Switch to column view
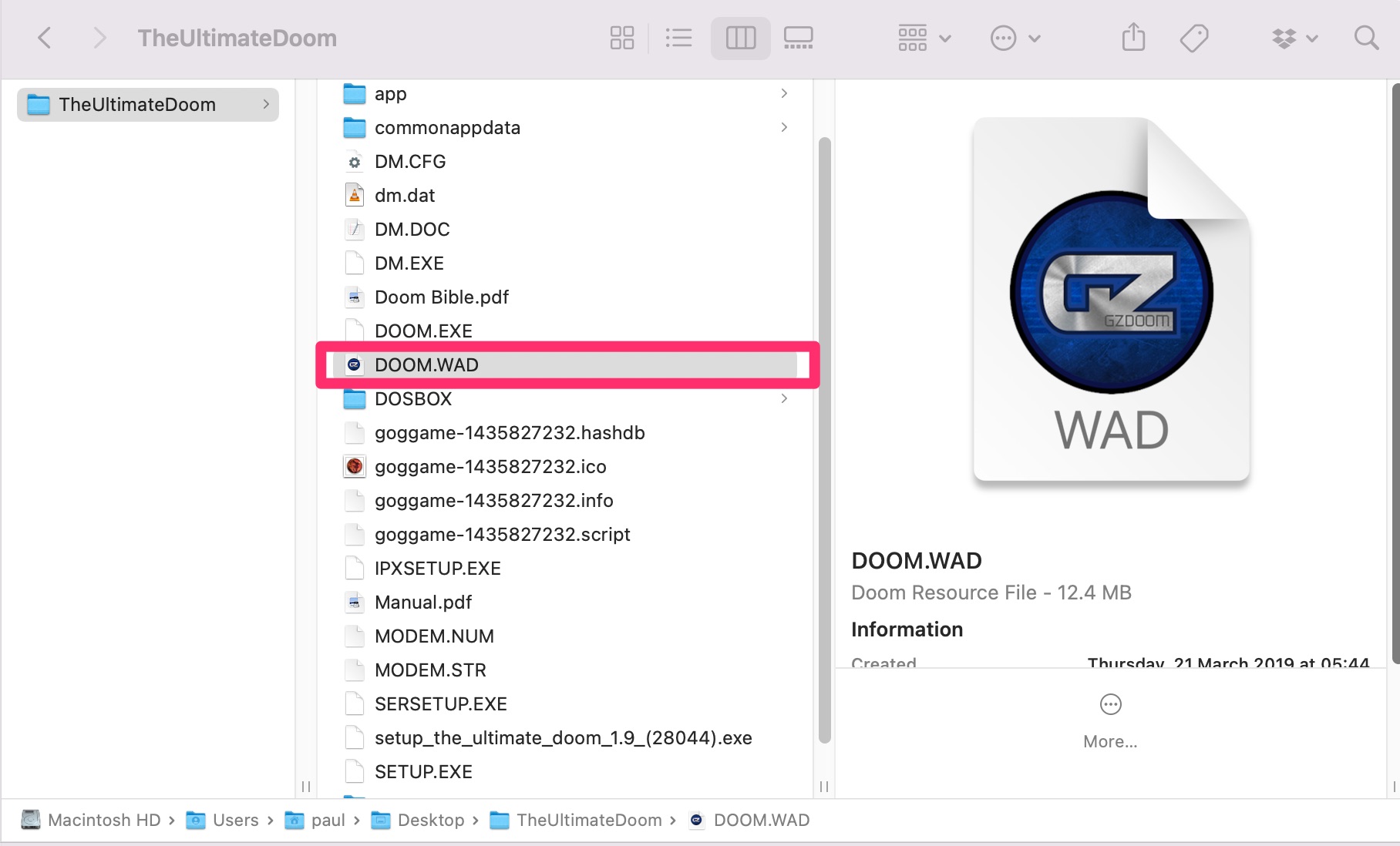 pyautogui.click(x=740, y=38)
